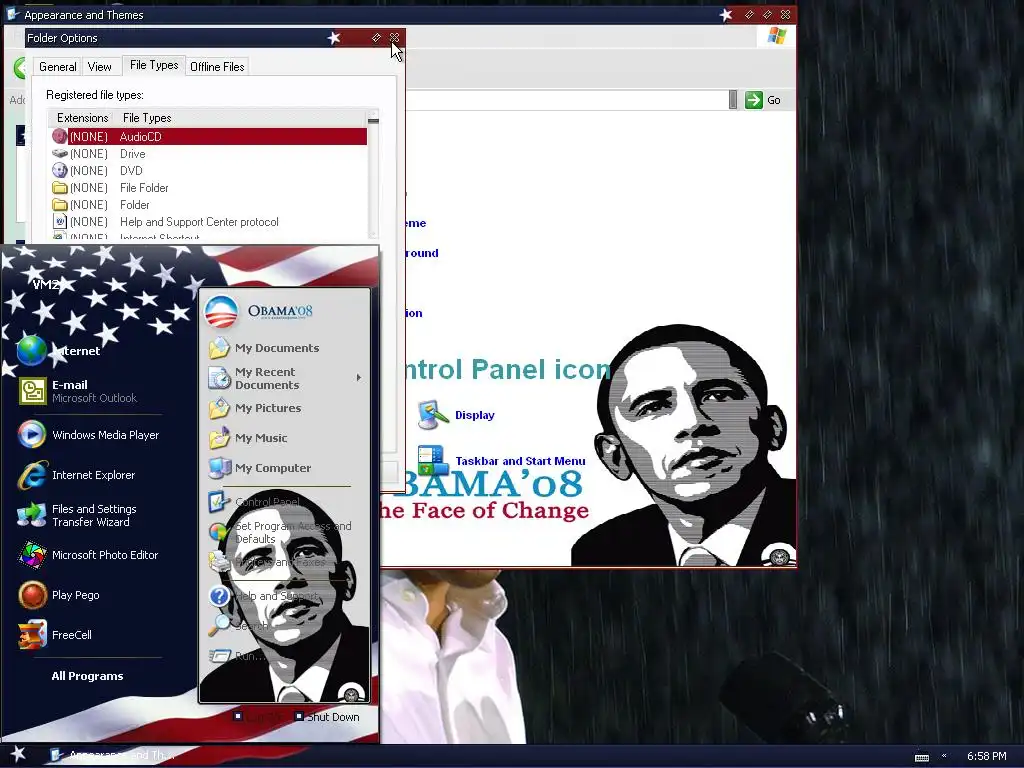Select the AudioCD file type row

209,136
